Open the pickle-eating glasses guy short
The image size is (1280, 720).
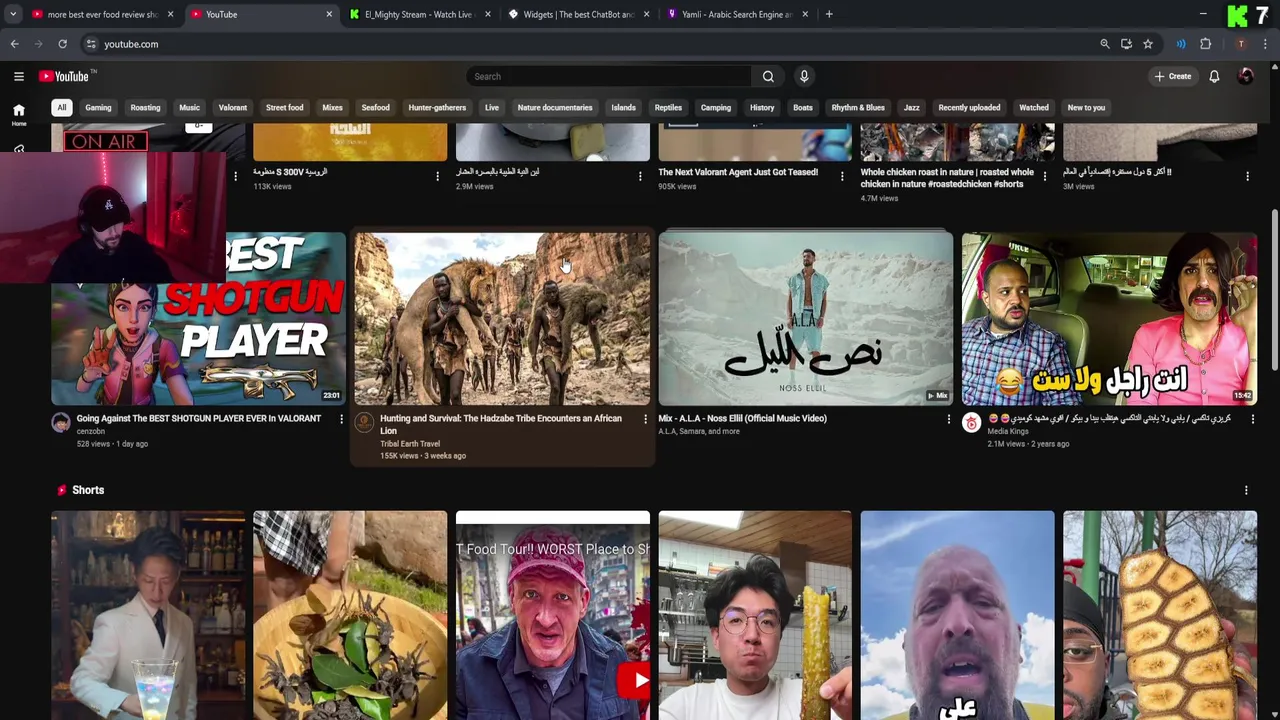click(x=755, y=615)
